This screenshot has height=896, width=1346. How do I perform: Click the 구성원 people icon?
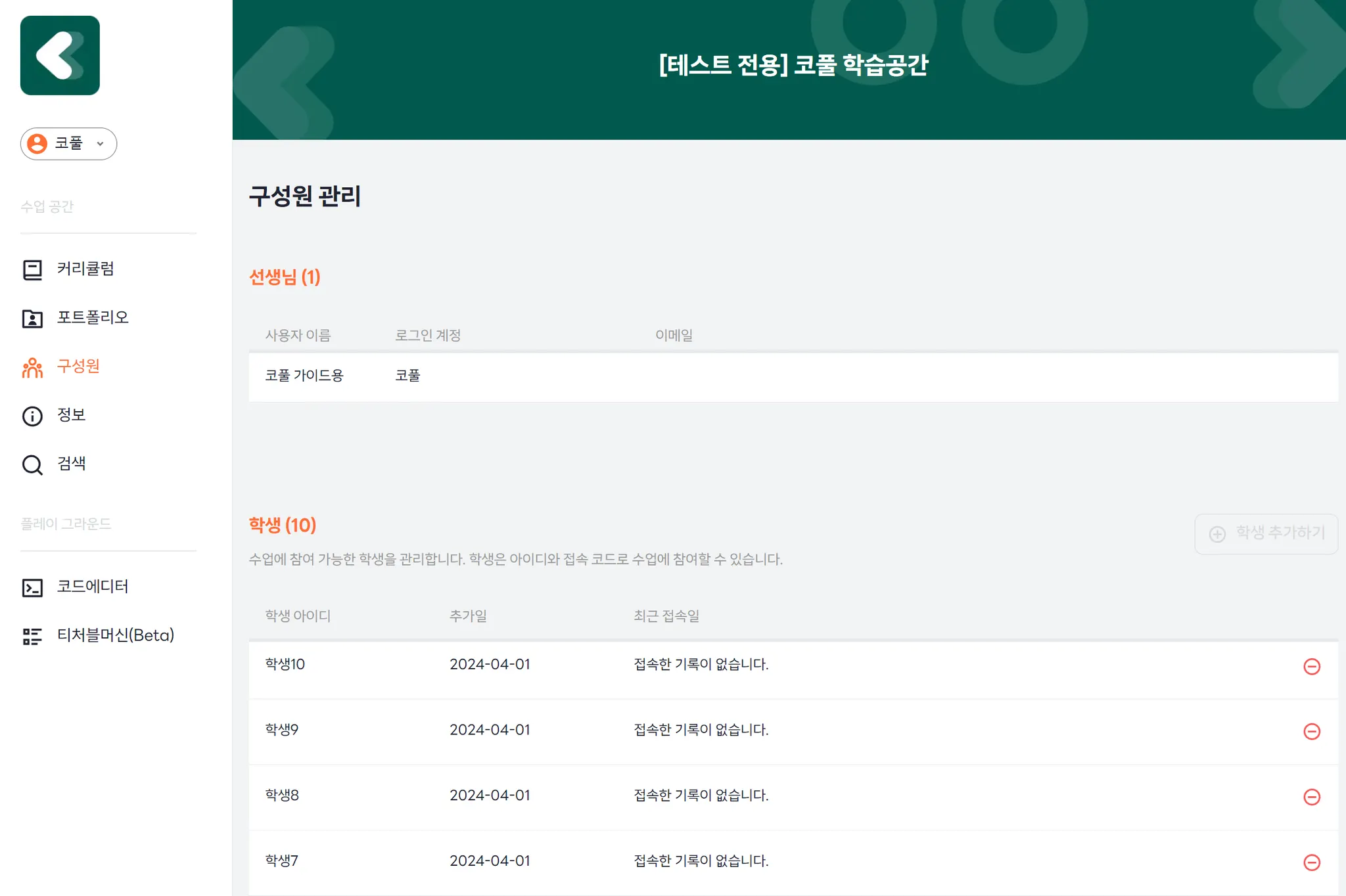click(32, 367)
